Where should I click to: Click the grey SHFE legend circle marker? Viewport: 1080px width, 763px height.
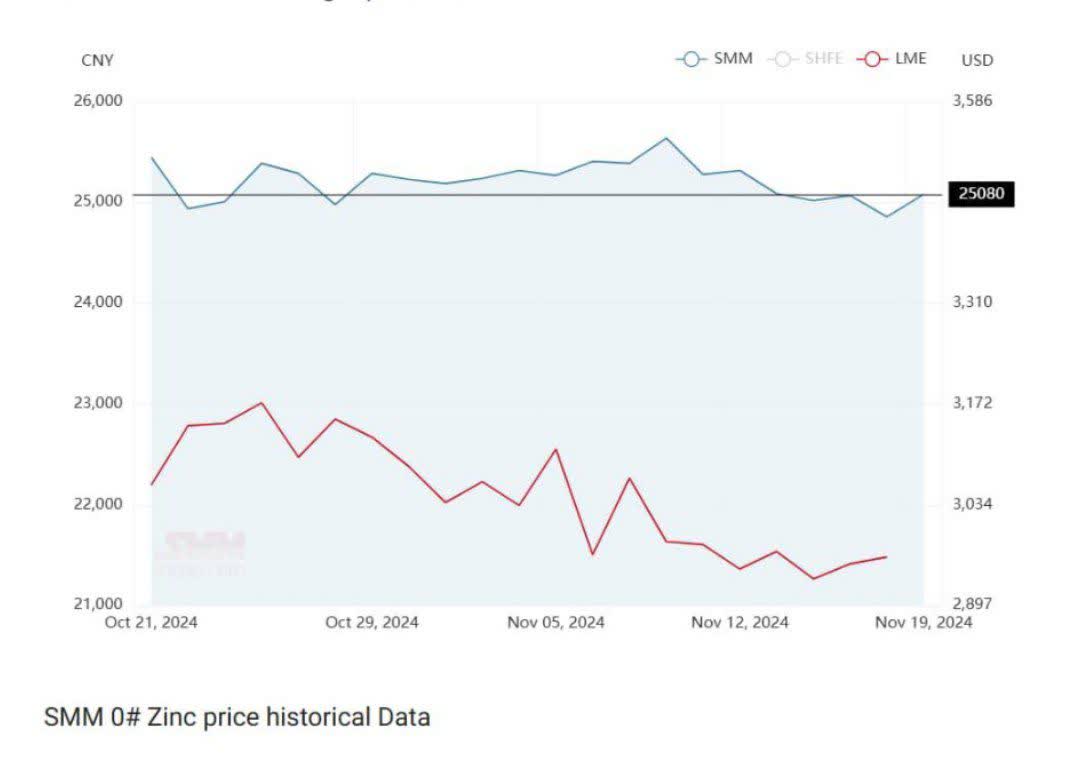click(x=782, y=59)
